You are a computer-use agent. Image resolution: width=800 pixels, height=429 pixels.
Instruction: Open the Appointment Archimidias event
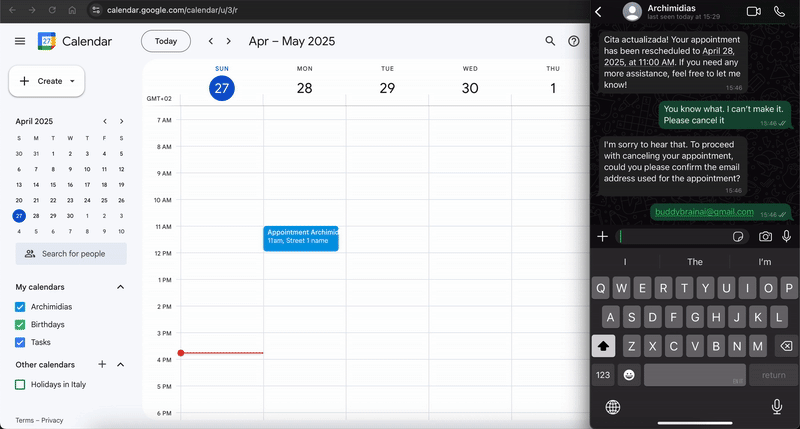pyautogui.click(x=301, y=238)
